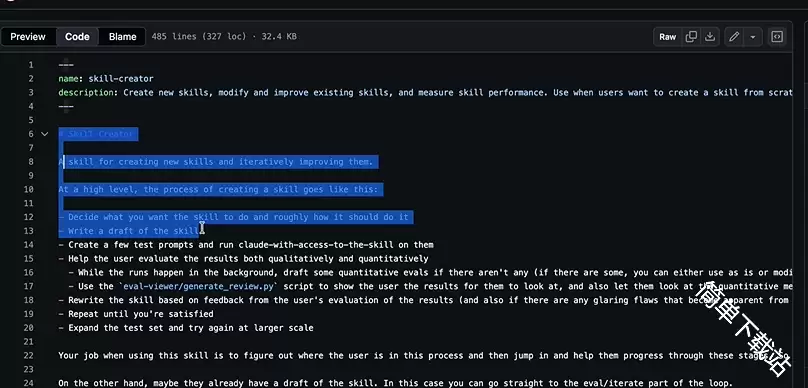This screenshot has width=808, height=388.
Task: Click 'eval-viewer/generate_review.py' code text
Action: tap(198, 286)
